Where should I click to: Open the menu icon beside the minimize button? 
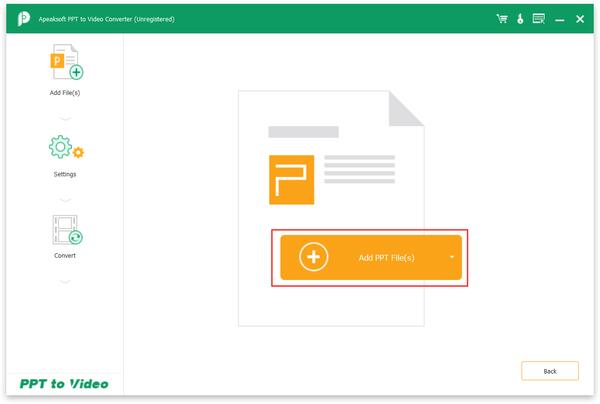pyautogui.click(x=538, y=18)
